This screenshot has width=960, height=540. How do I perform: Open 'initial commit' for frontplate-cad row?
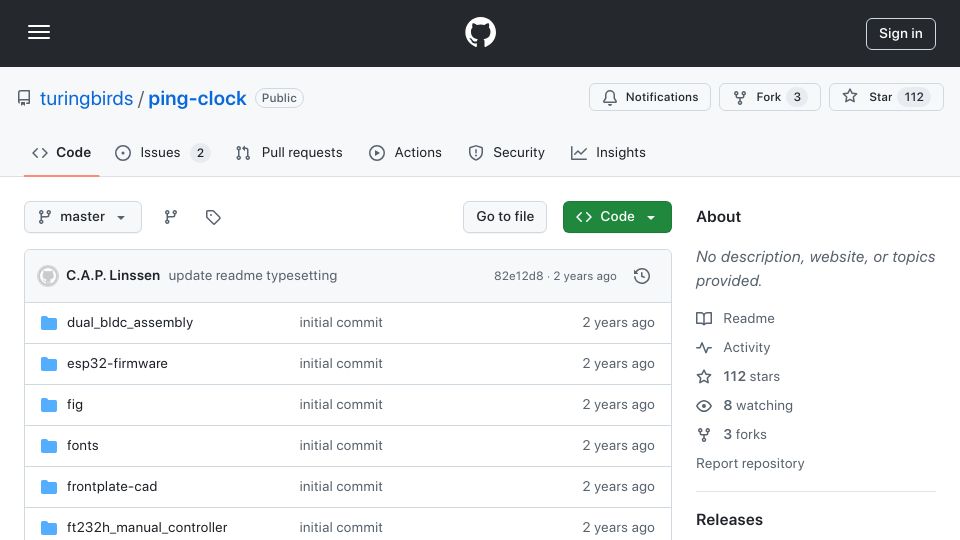pyautogui.click(x=341, y=487)
